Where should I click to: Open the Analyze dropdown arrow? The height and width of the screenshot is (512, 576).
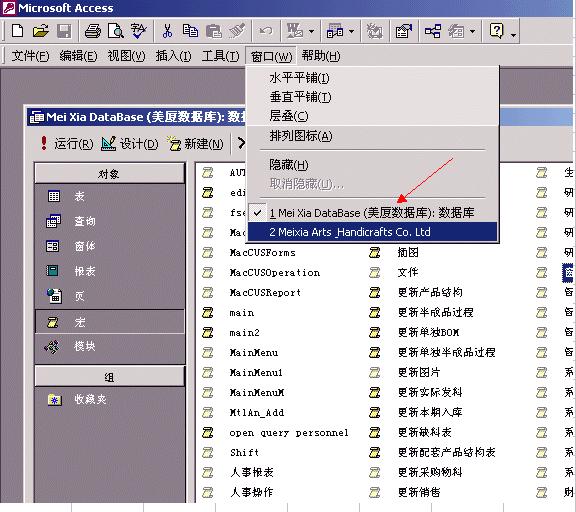tap(352, 32)
